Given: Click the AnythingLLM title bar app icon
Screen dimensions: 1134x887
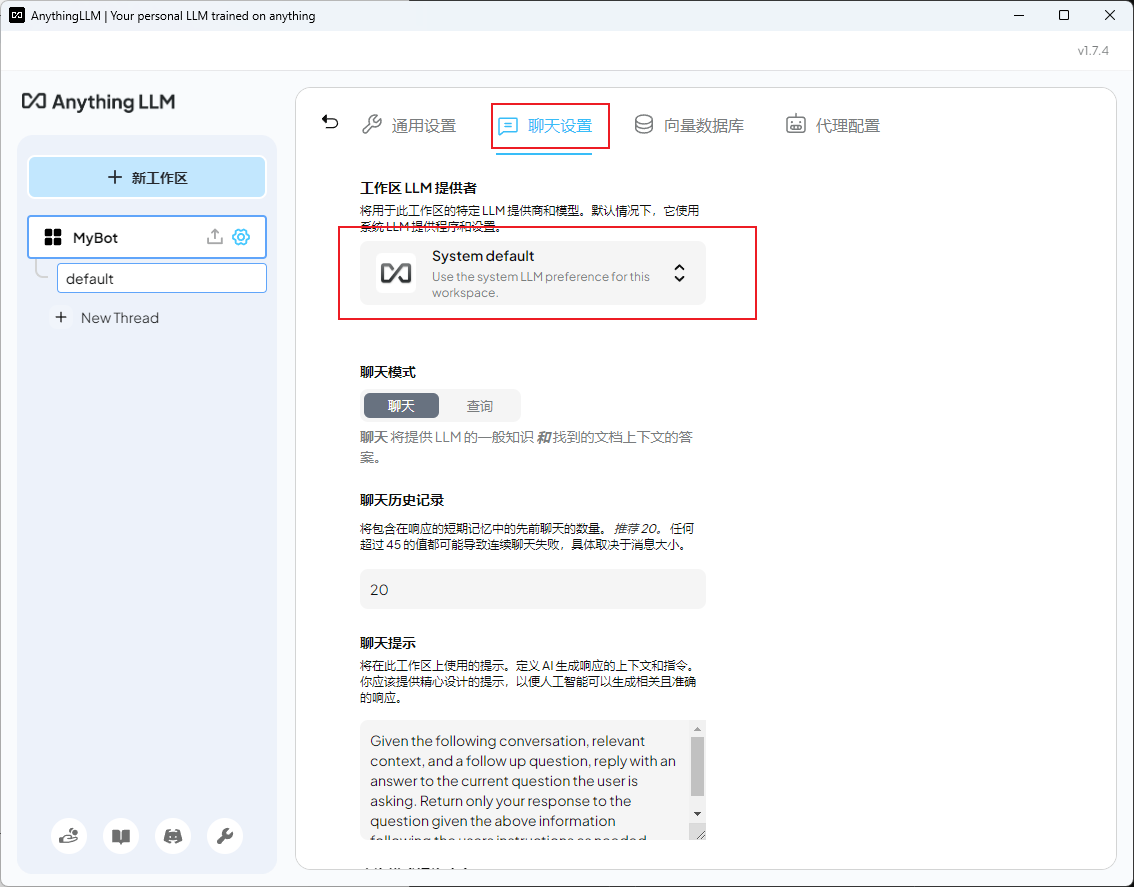Looking at the screenshot, I should pyautogui.click(x=17, y=15).
